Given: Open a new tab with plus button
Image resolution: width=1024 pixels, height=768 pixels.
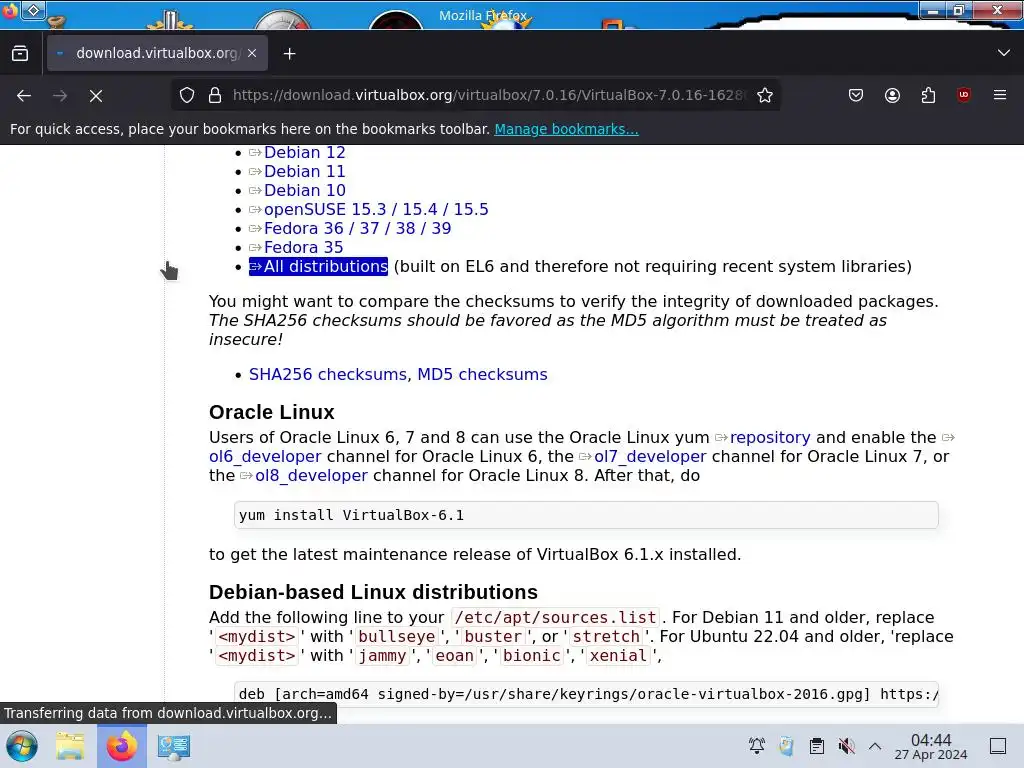Looking at the screenshot, I should coord(289,54).
